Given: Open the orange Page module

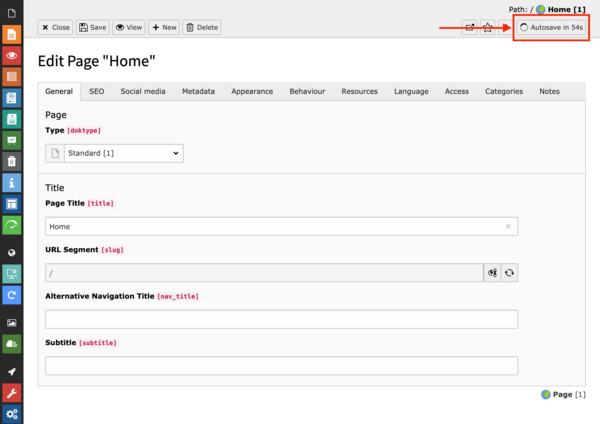Looking at the screenshot, I should coord(11,34).
